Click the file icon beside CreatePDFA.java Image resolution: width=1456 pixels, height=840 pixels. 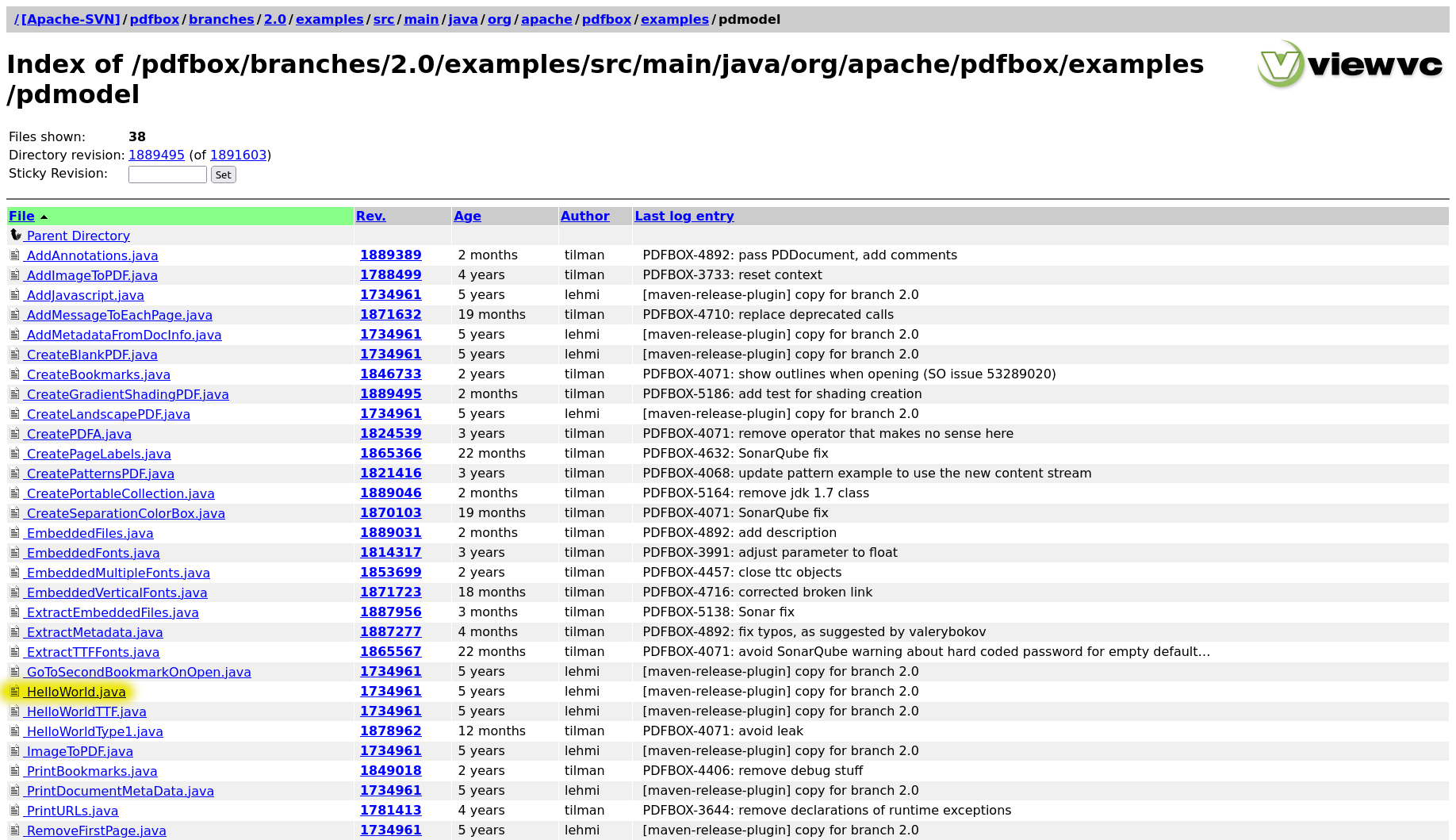coord(15,433)
